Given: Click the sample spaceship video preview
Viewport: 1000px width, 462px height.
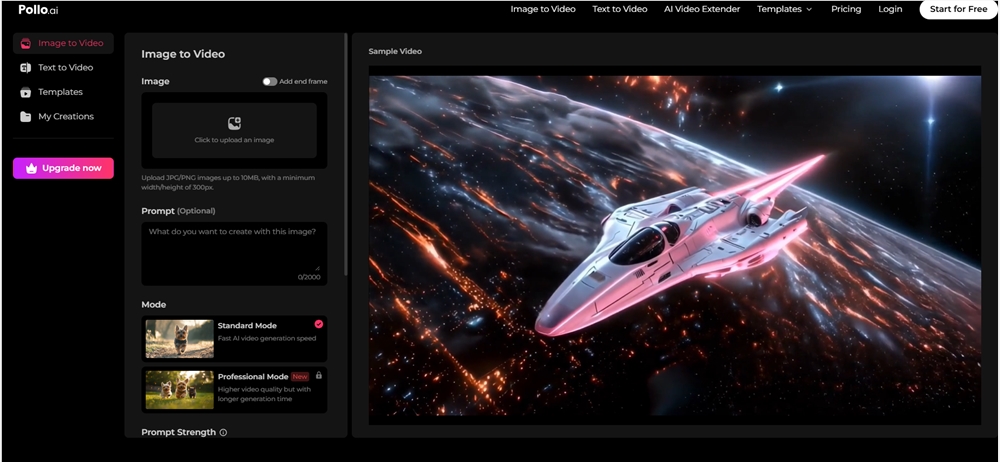Looking at the screenshot, I should [x=675, y=245].
